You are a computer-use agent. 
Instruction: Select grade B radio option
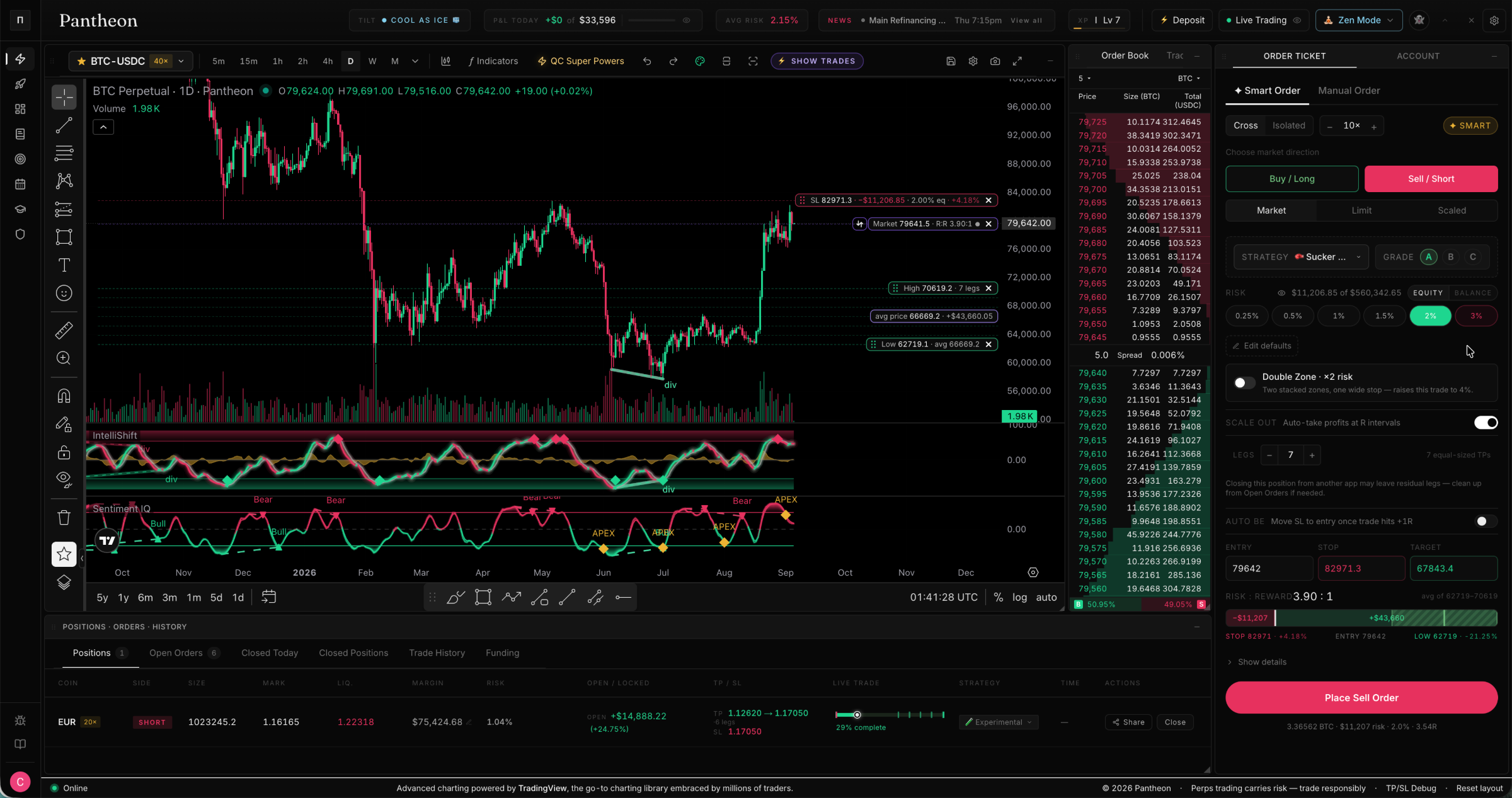point(1451,257)
